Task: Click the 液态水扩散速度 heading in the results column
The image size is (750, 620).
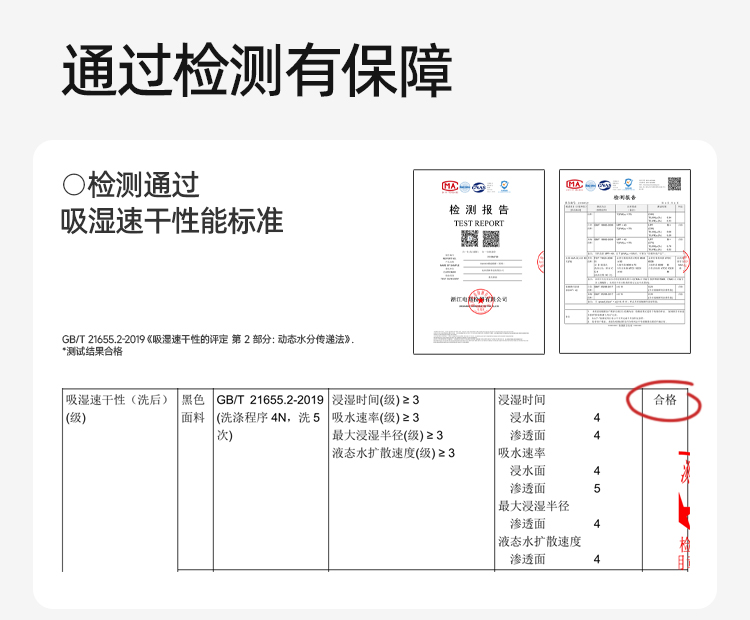Action: [x=540, y=542]
